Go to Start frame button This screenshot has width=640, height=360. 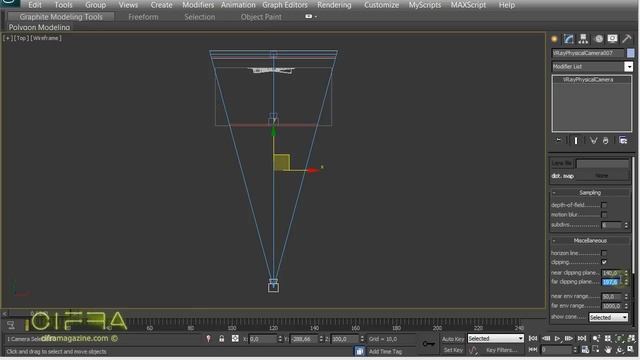pos(533,338)
